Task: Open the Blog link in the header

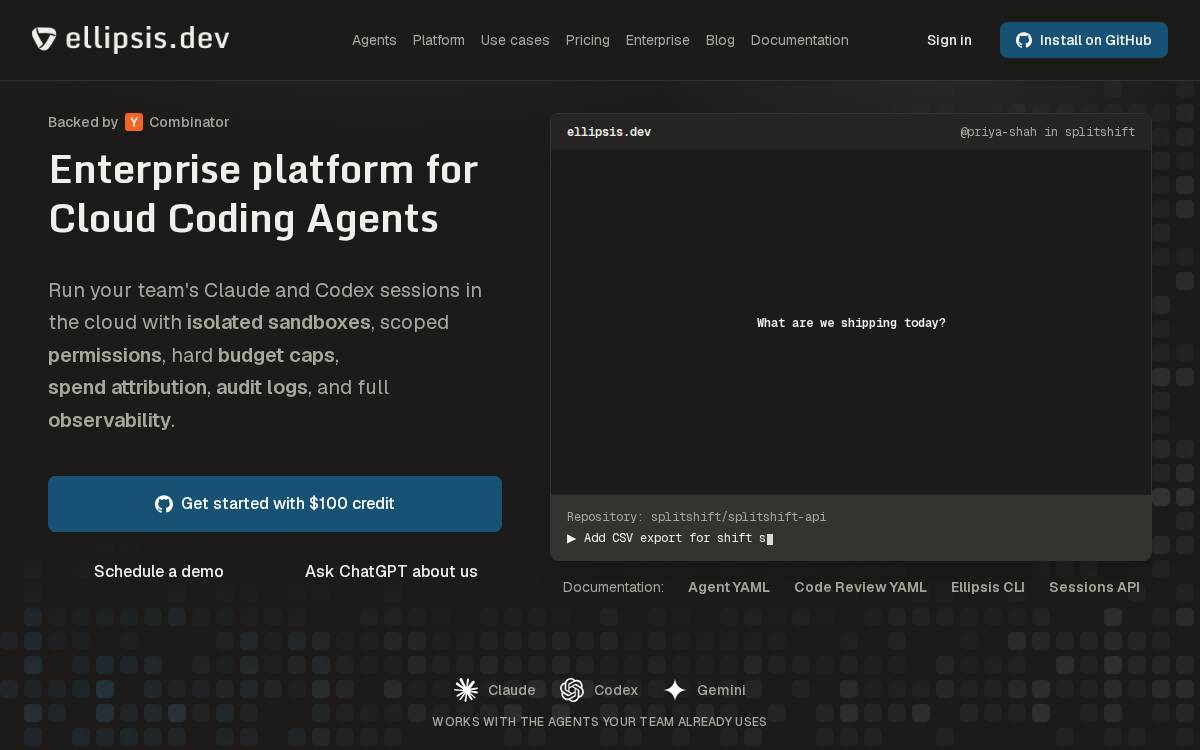Action: pyautogui.click(x=720, y=40)
